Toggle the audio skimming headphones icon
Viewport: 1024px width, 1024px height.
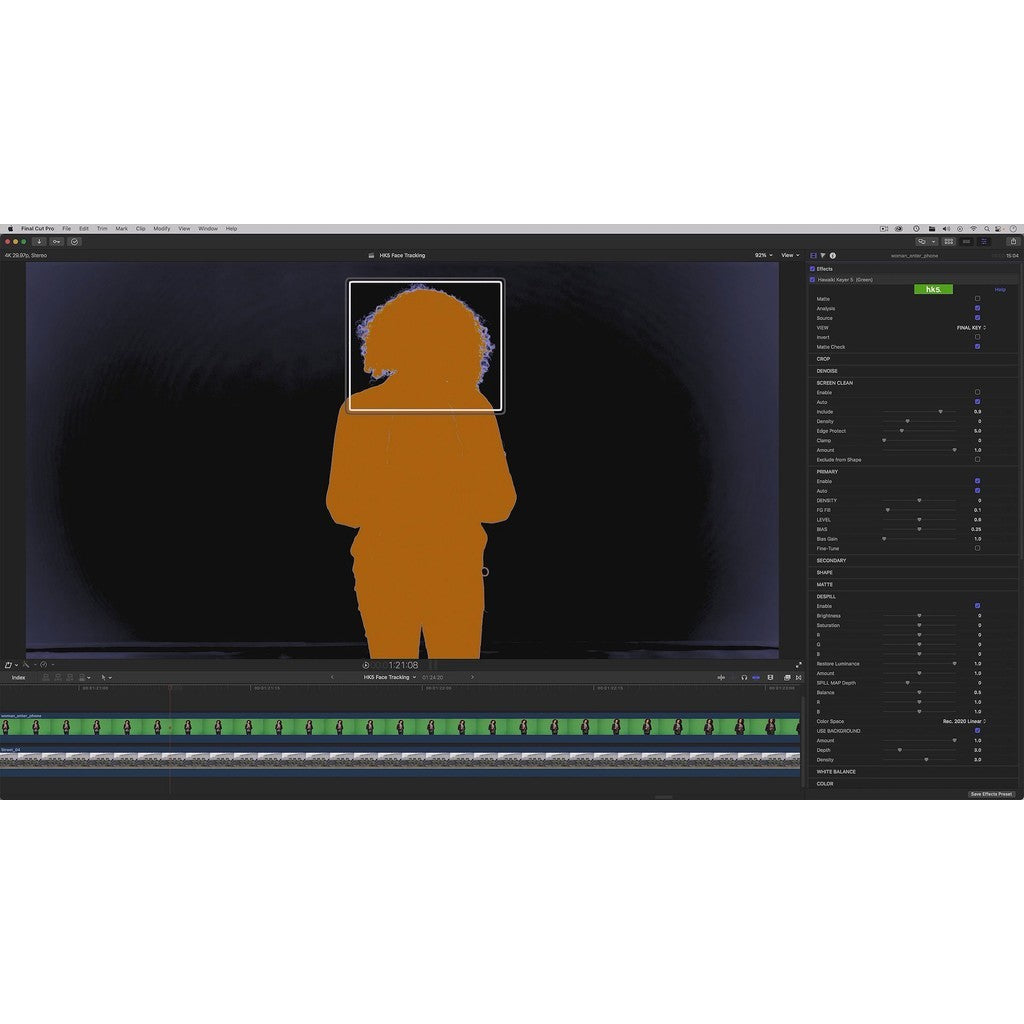pos(744,678)
